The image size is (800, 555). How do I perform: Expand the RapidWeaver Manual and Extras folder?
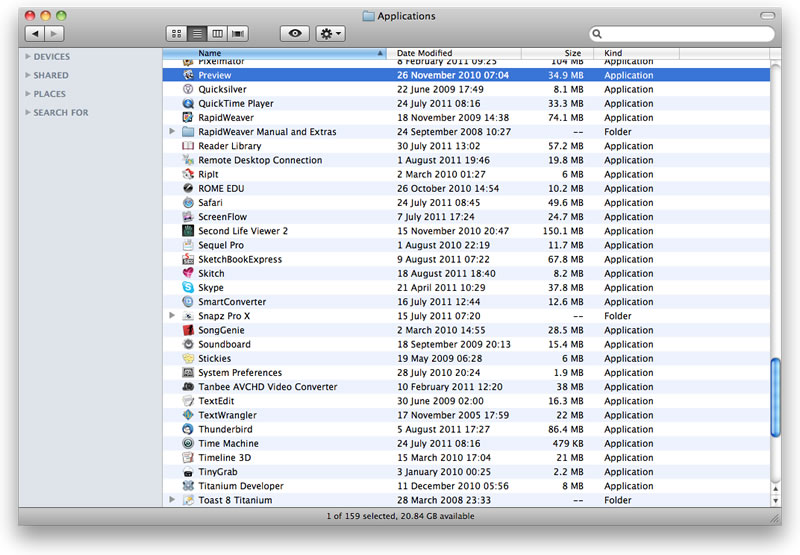172,132
